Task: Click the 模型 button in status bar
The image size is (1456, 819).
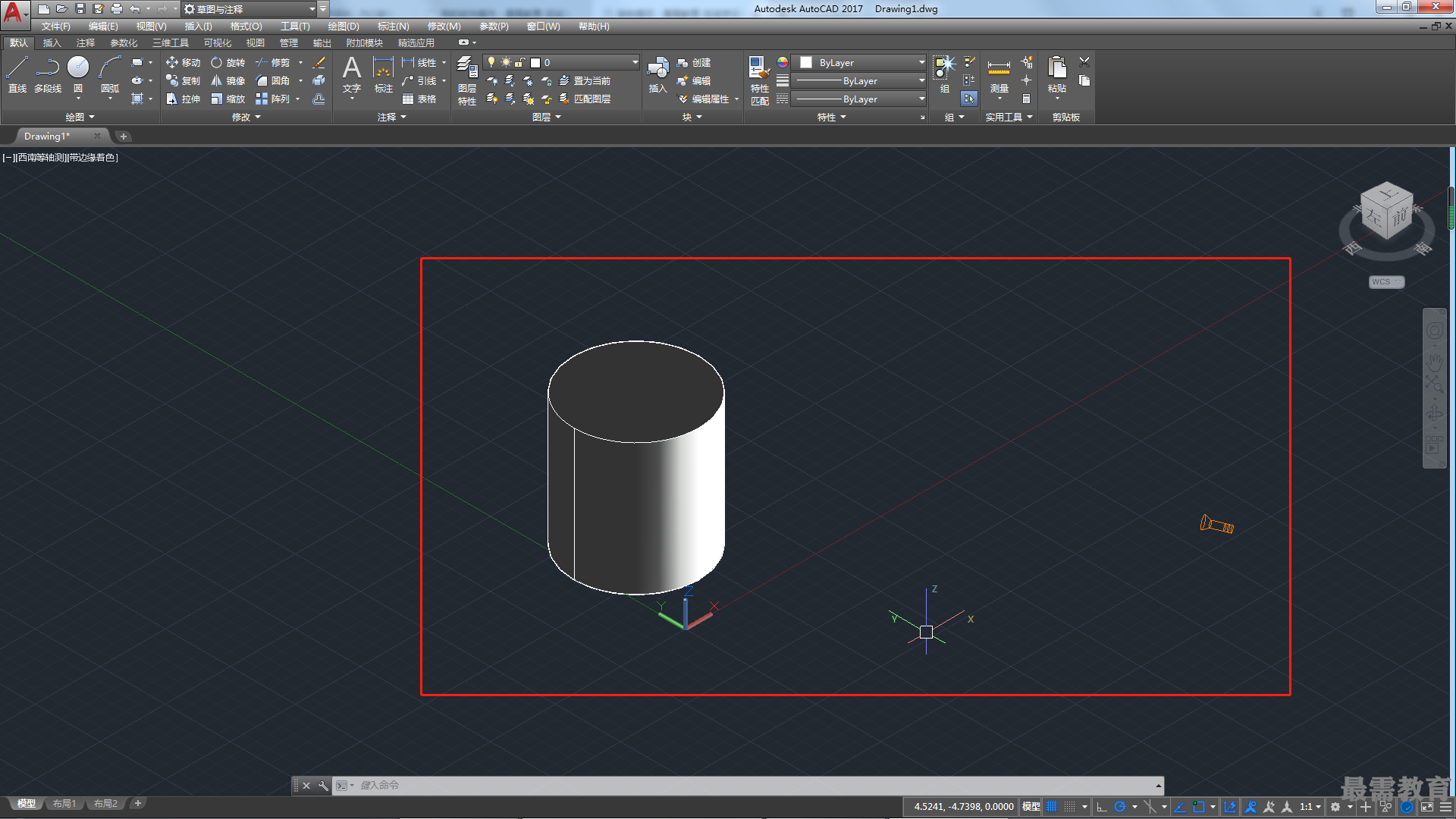Action: click(1031, 807)
